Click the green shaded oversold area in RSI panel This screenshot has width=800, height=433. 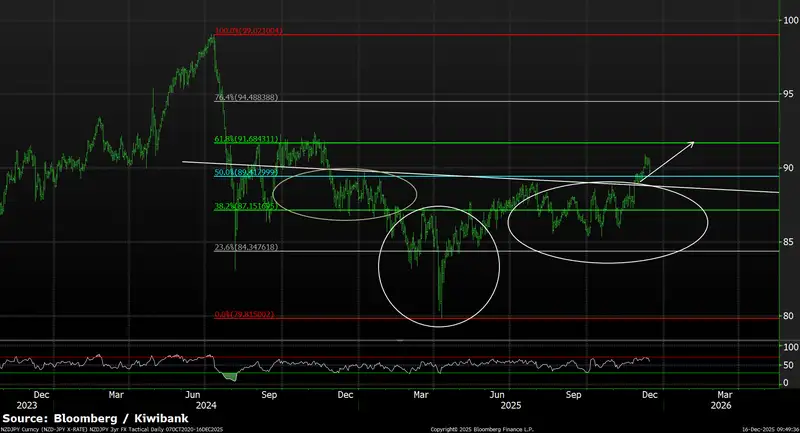click(x=230, y=376)
